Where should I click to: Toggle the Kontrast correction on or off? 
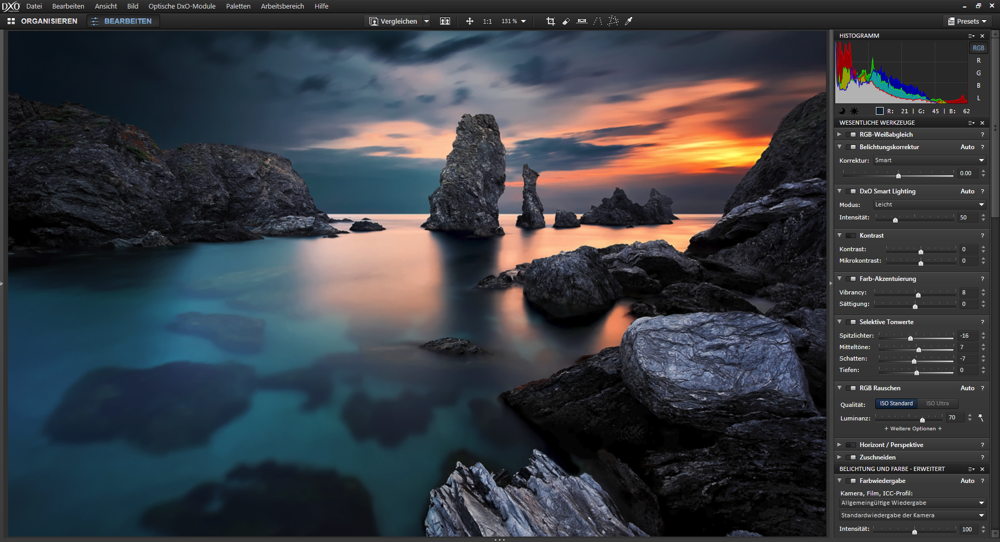(852, 235)
